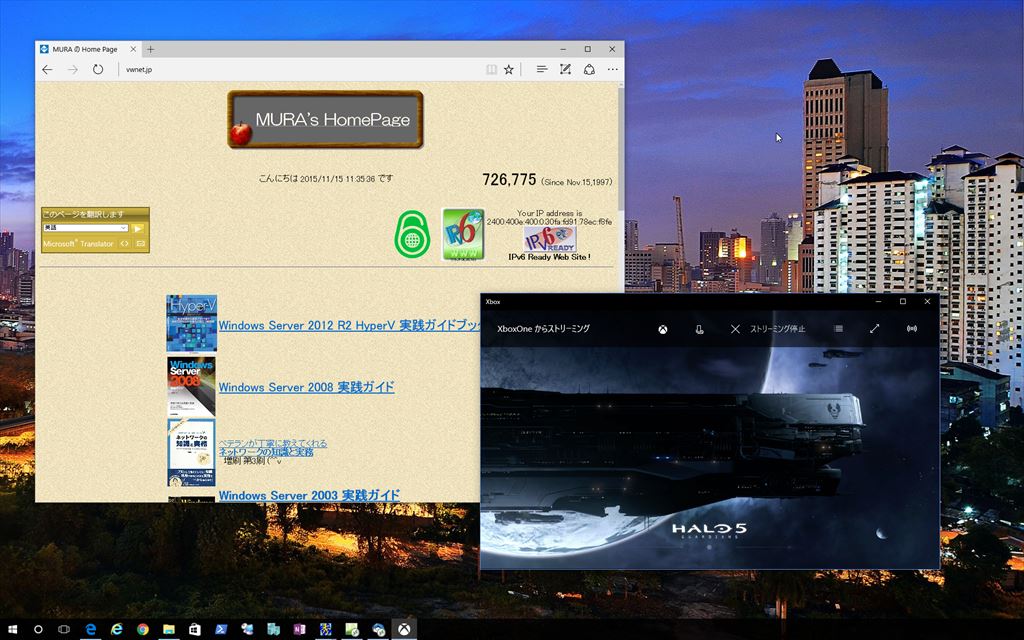This screenshot has width=1024, height=640.
Task: Click the yellow translate go button
Action: 138,229
